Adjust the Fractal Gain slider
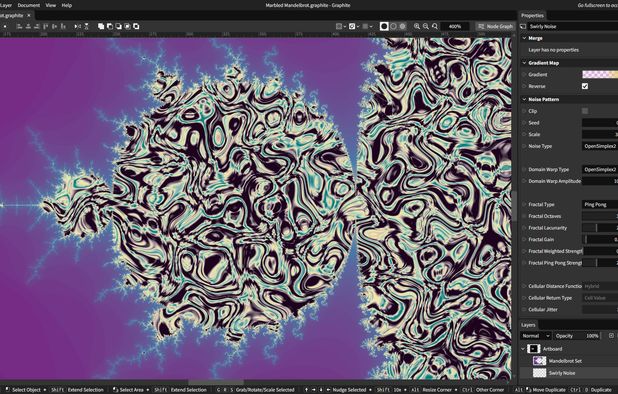This screenshot has height=394, width=618. tap(600, 240)
